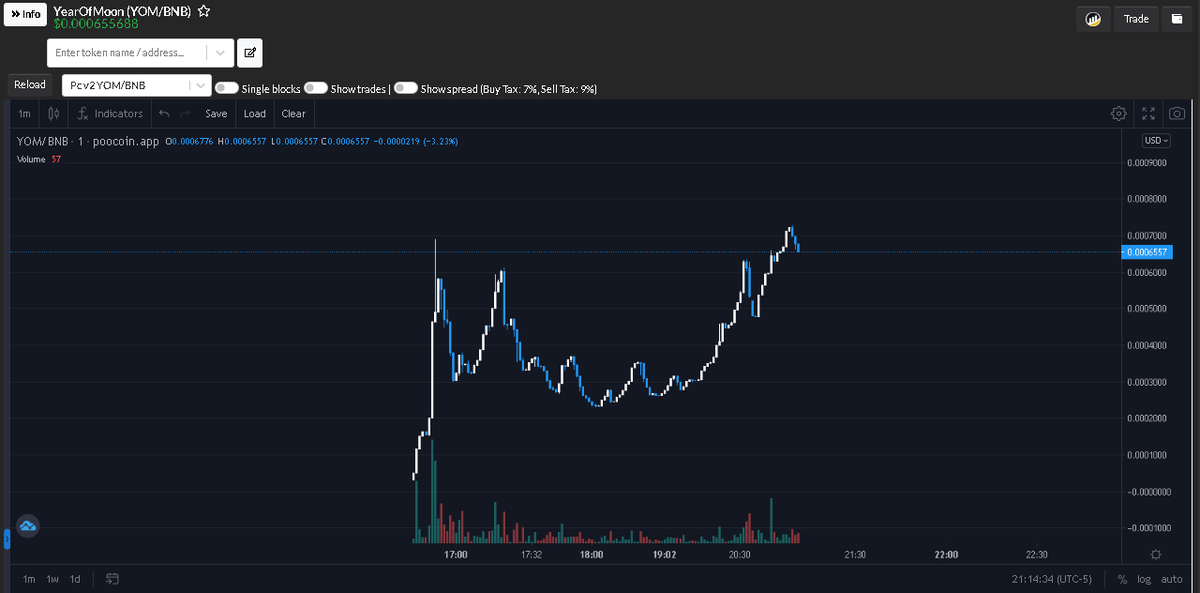1200x593 pixels.
Task: Click the 0.0009000 price axis label
Action: (1146, 162)
